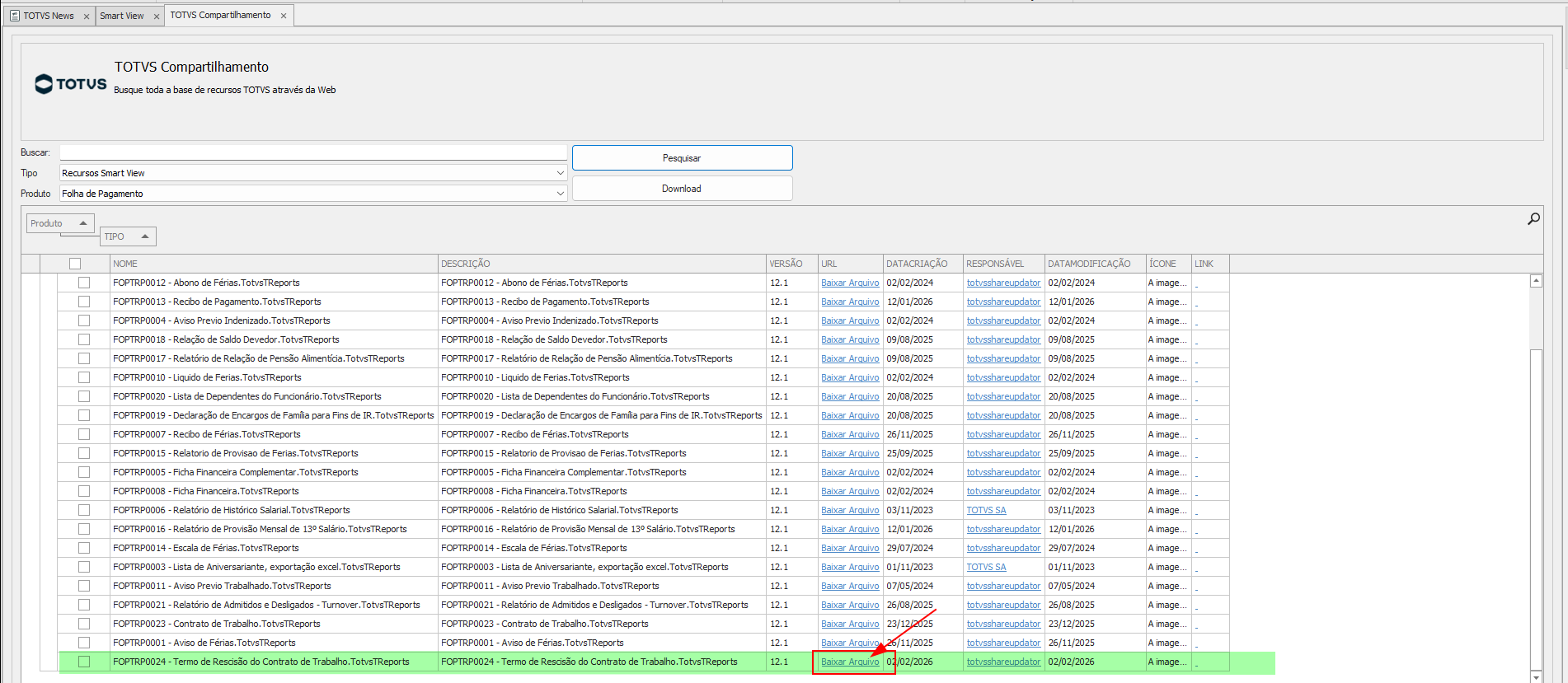Image resolution: width=1568 pixels, height=683 pixels.
Task: Toggle sorting on the TIPO grouping chip
Action: 128,236
